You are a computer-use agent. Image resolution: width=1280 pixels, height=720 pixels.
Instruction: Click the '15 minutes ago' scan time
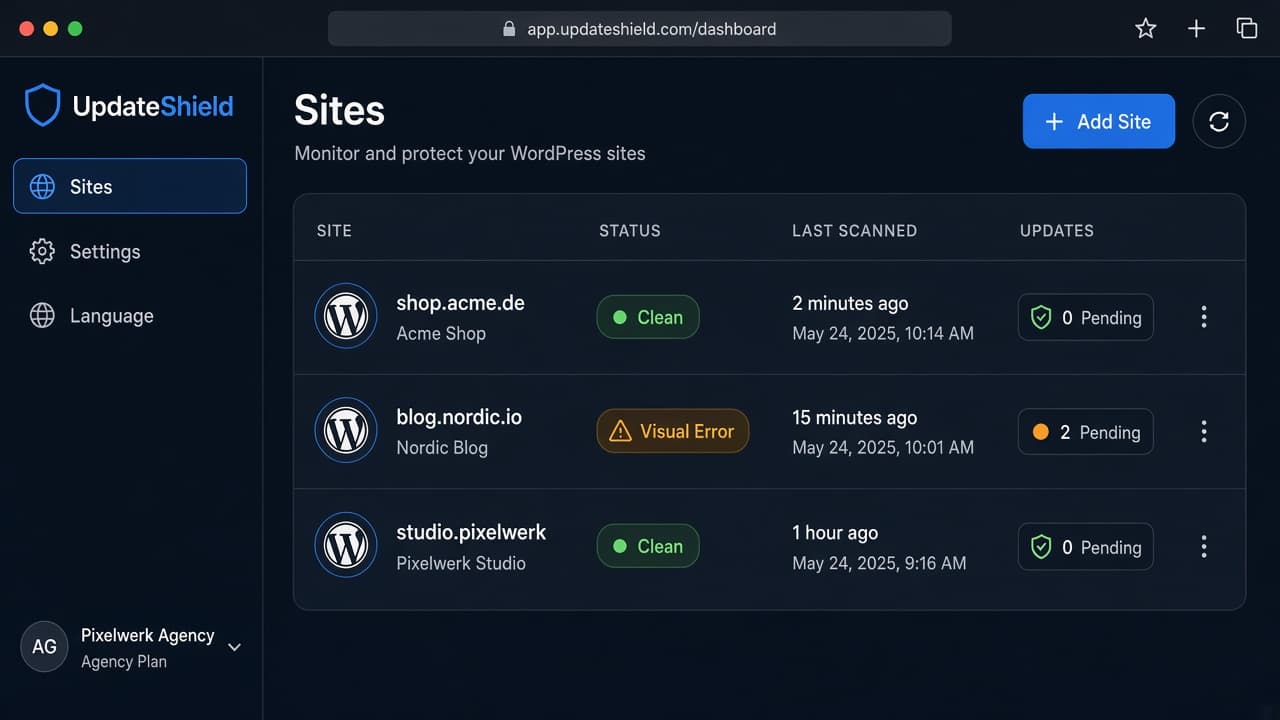tap(854, 417)
